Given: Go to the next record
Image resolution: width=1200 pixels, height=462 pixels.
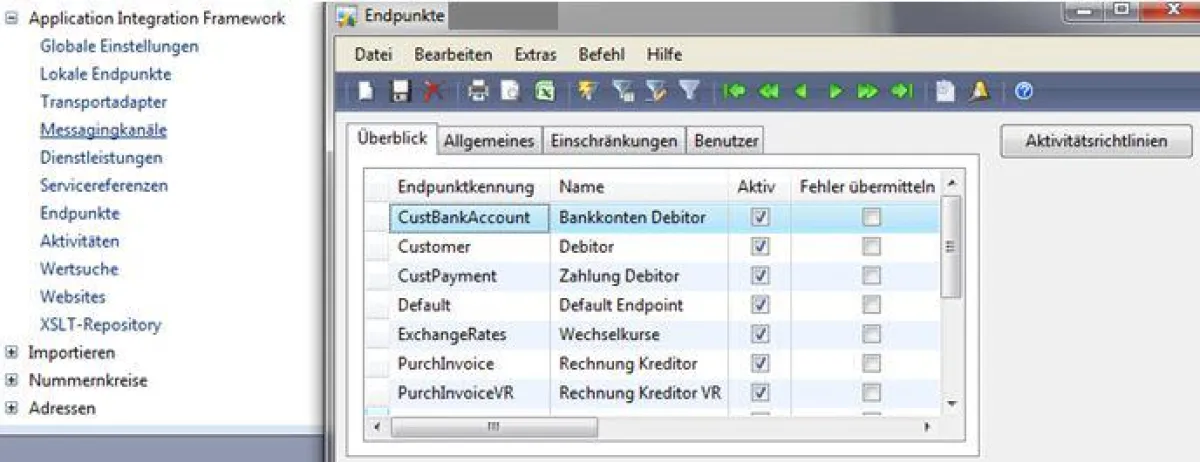Looking at the screenshot, I should [835, 91].
